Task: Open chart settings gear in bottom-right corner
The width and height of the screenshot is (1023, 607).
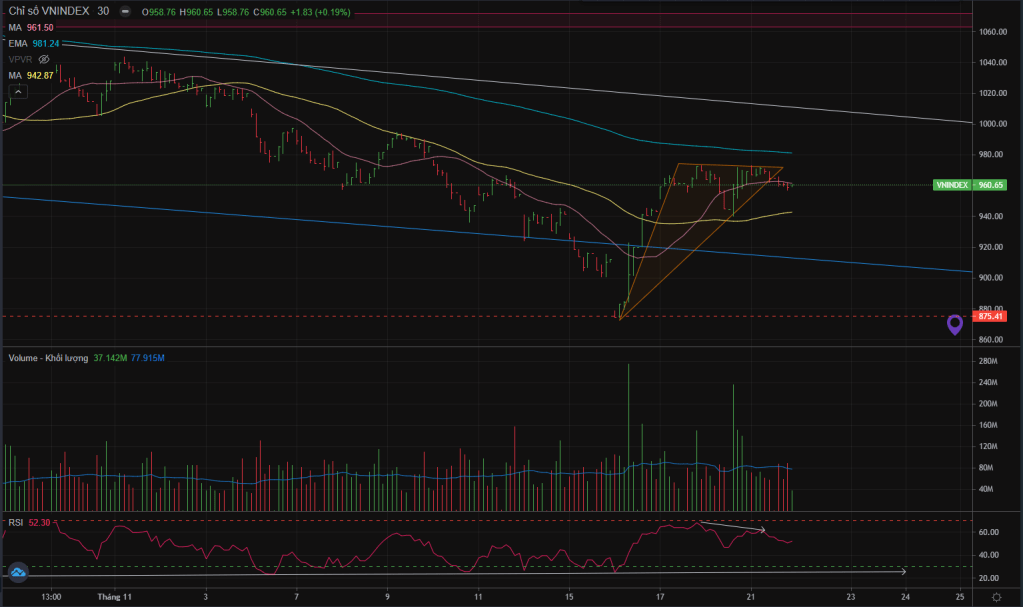Action: [997, 597]
